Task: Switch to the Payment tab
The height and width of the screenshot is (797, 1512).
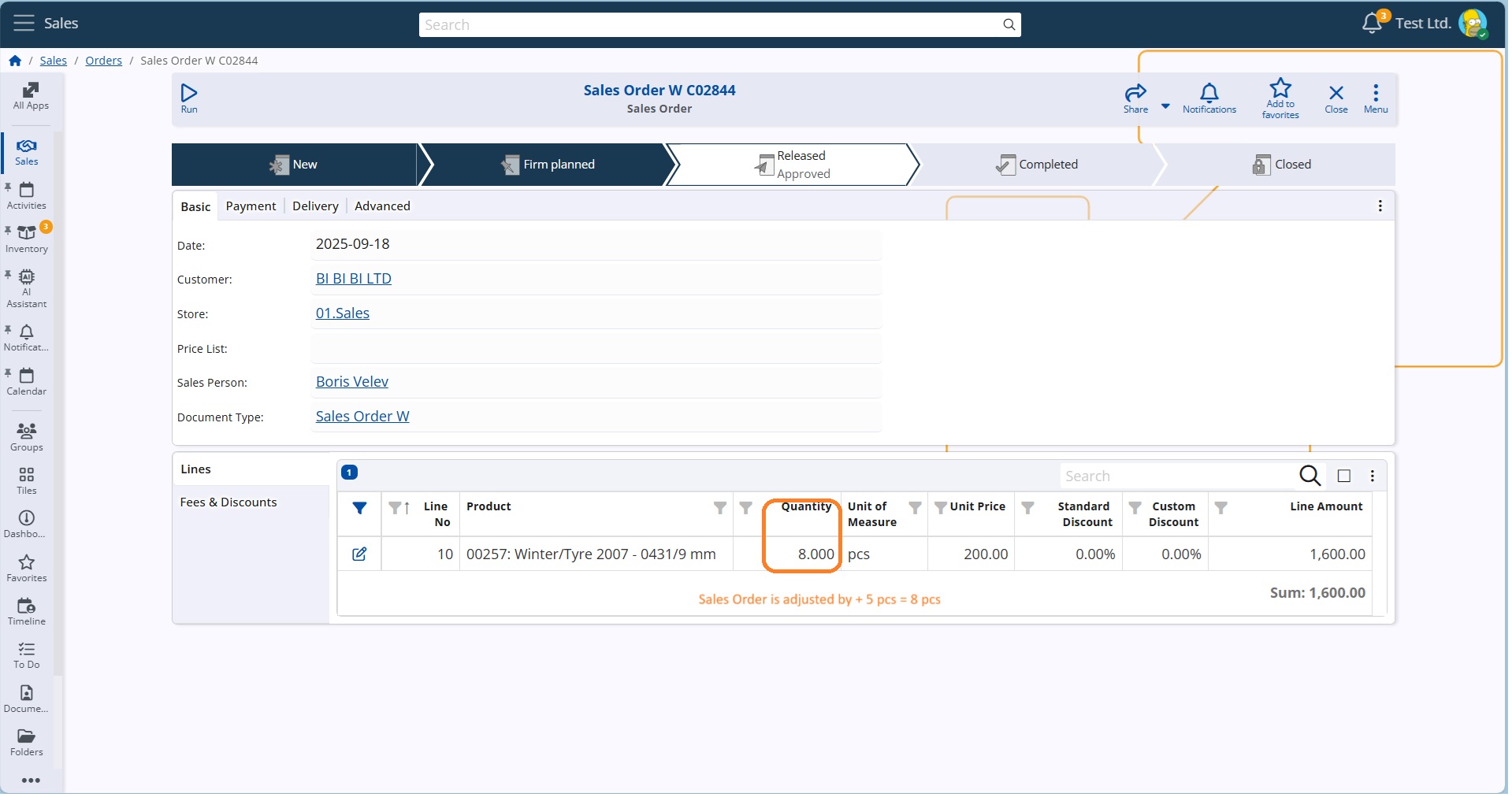Action: pos(251,206)
